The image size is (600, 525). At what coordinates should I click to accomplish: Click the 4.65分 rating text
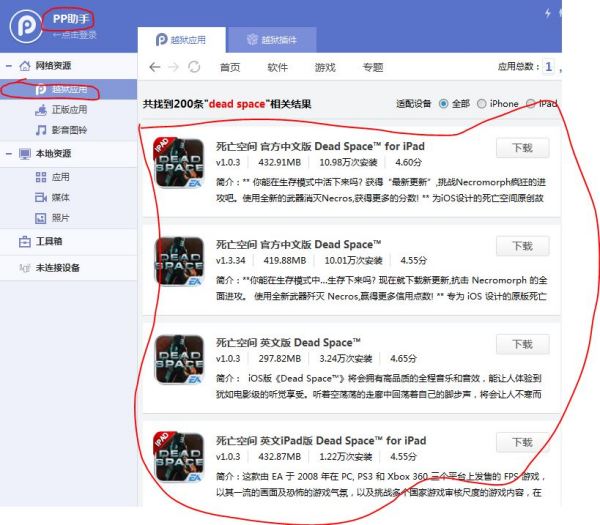tap(403, 359)
